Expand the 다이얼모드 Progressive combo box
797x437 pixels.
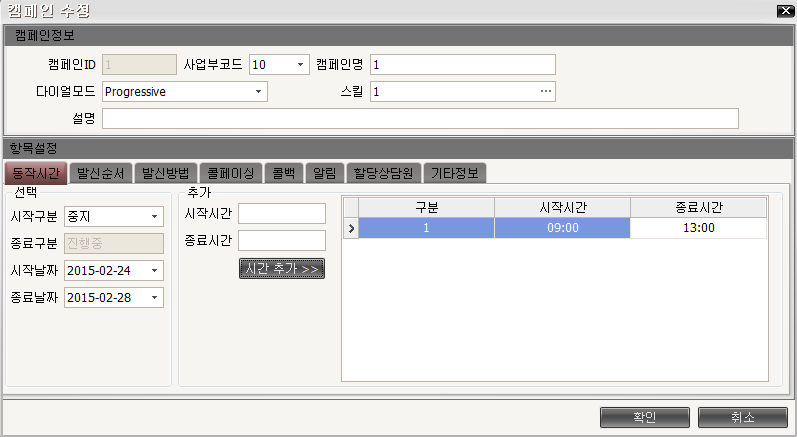(258, 92)
